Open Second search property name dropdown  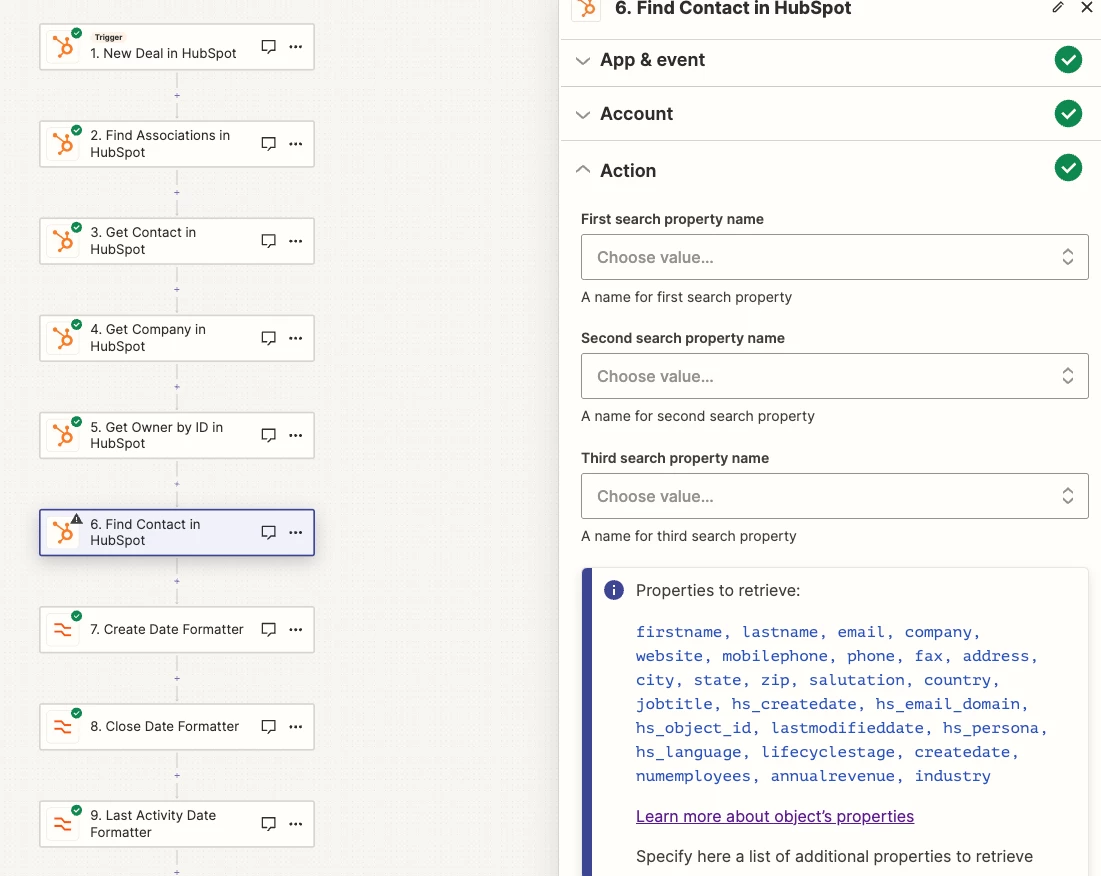[x=834, y=376]
